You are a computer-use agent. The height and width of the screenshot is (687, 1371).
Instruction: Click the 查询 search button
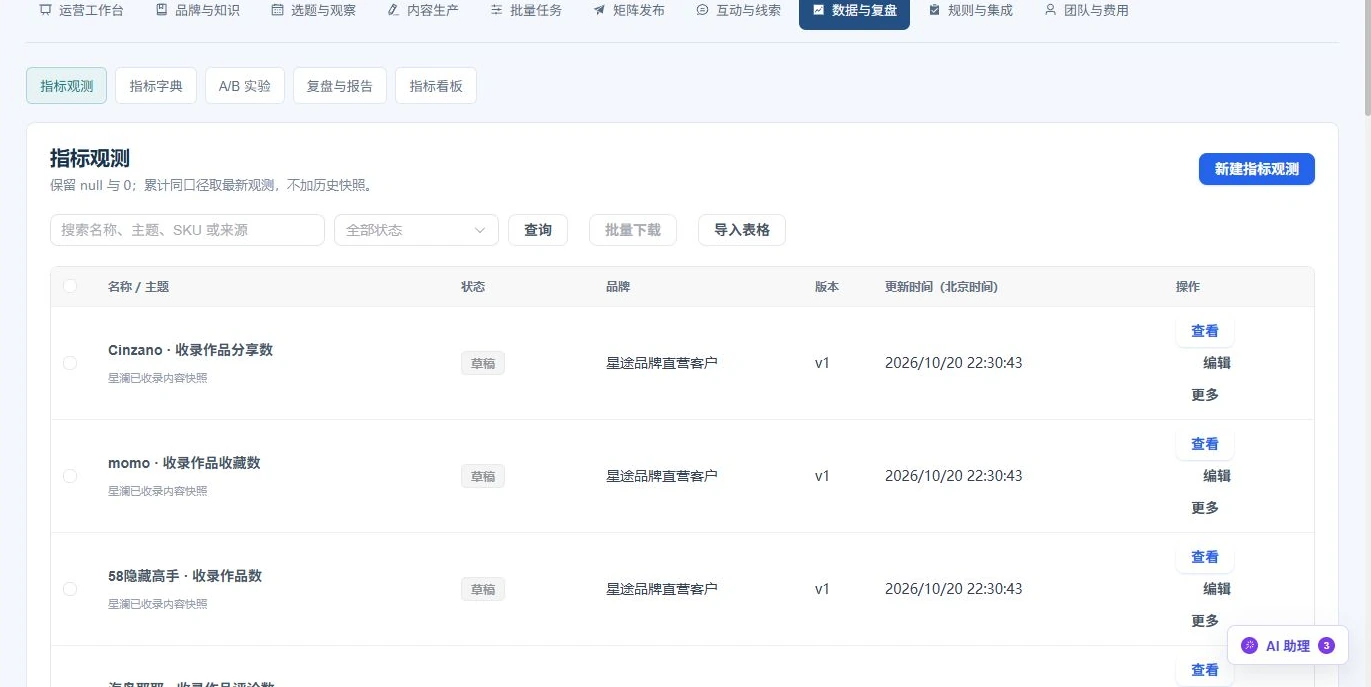click(x=538, y=230)
